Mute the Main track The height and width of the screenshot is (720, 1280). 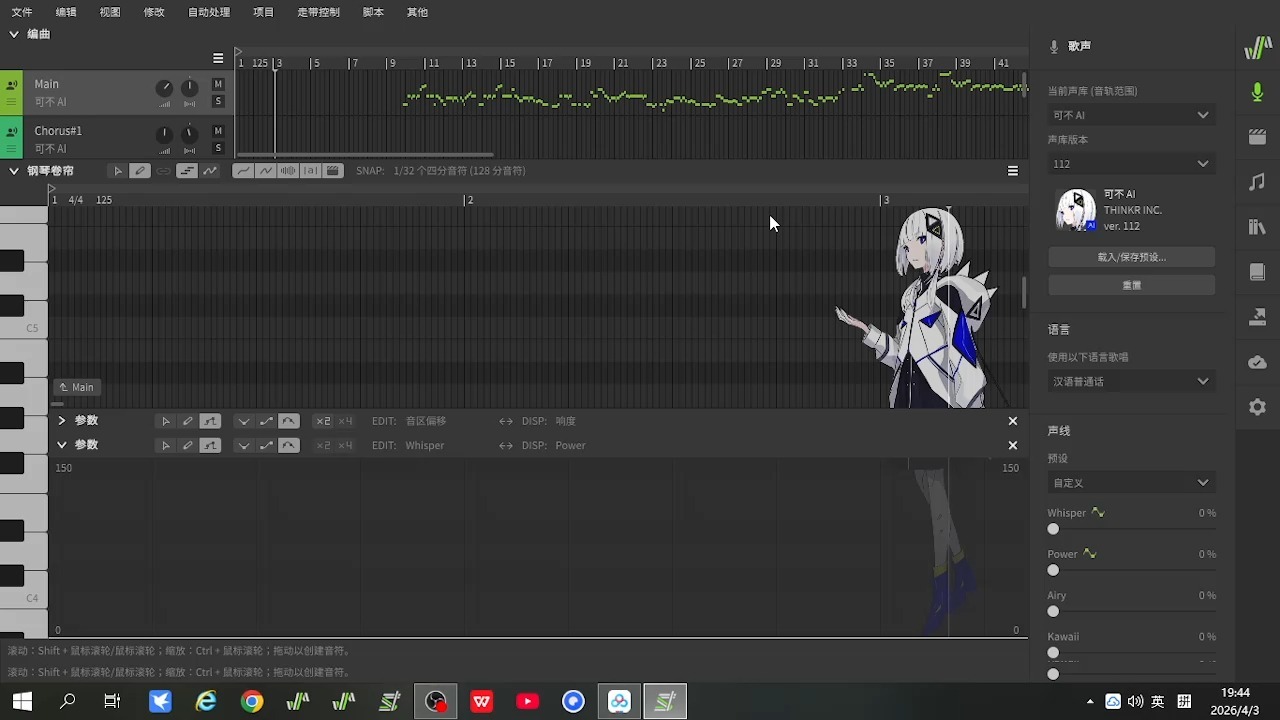point(218,84)
